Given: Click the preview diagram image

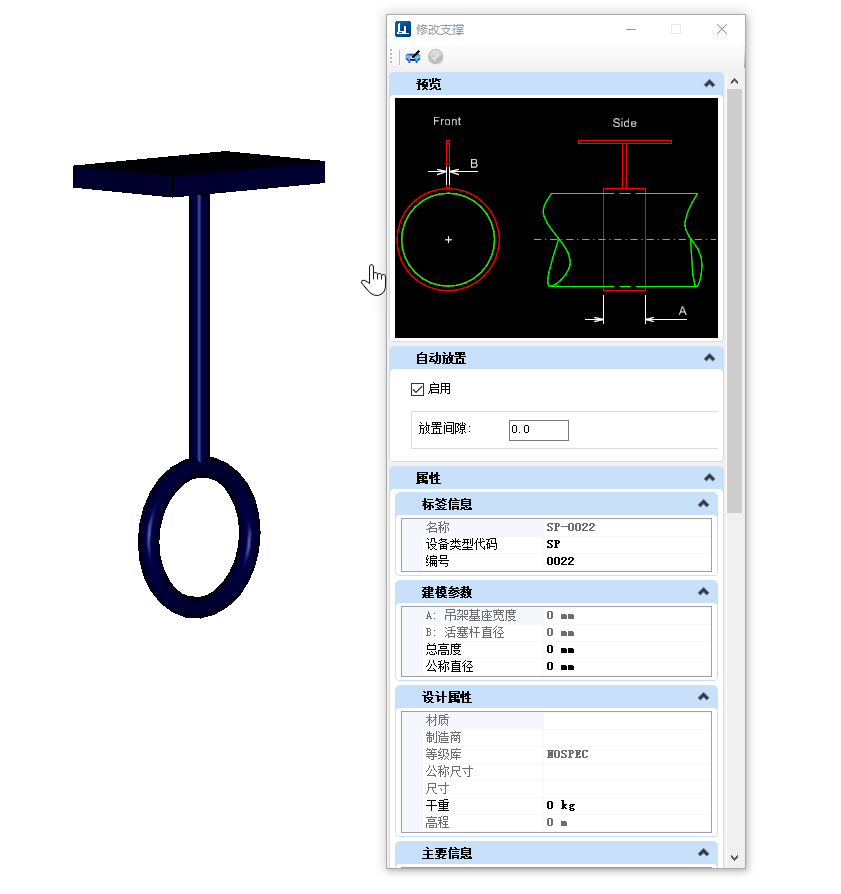Looking at the screenshot, I should point(556,218).
